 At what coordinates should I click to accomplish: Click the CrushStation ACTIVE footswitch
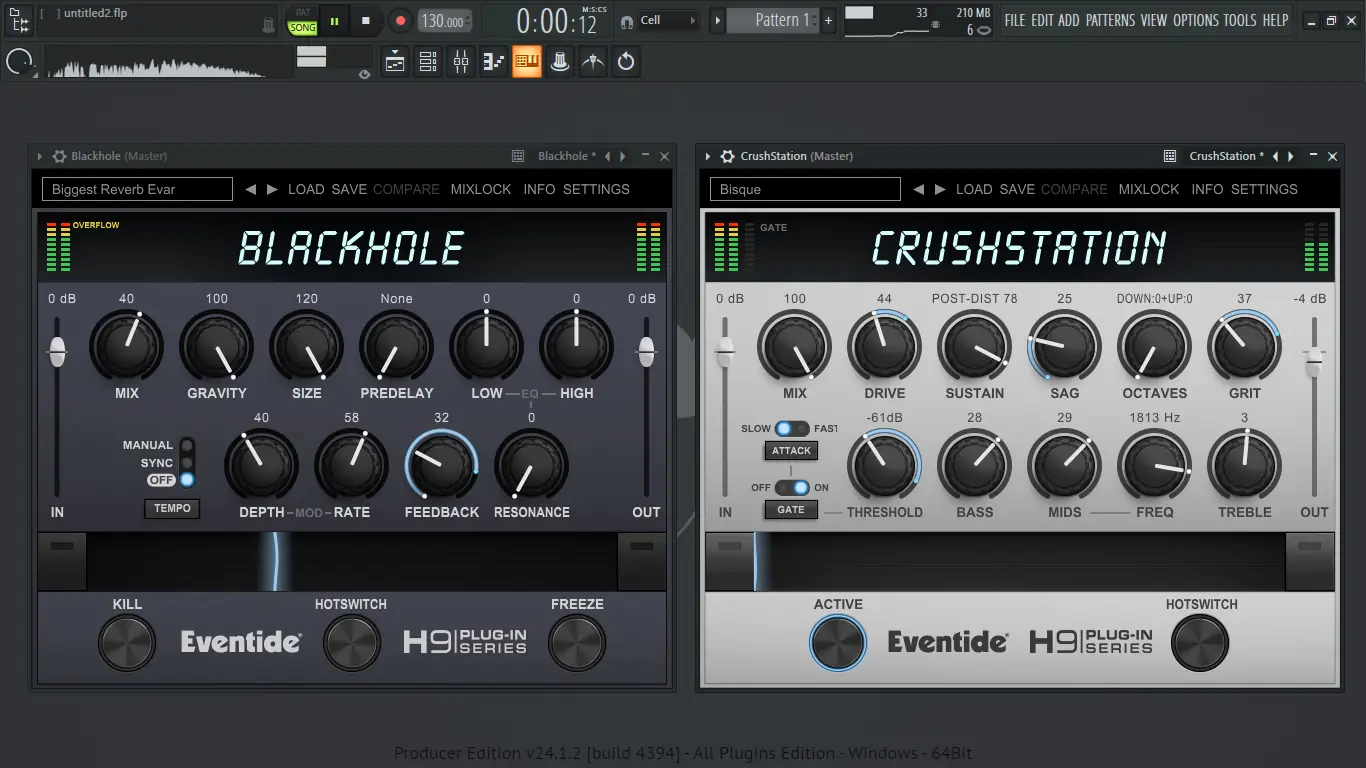[x=838, y=642]
